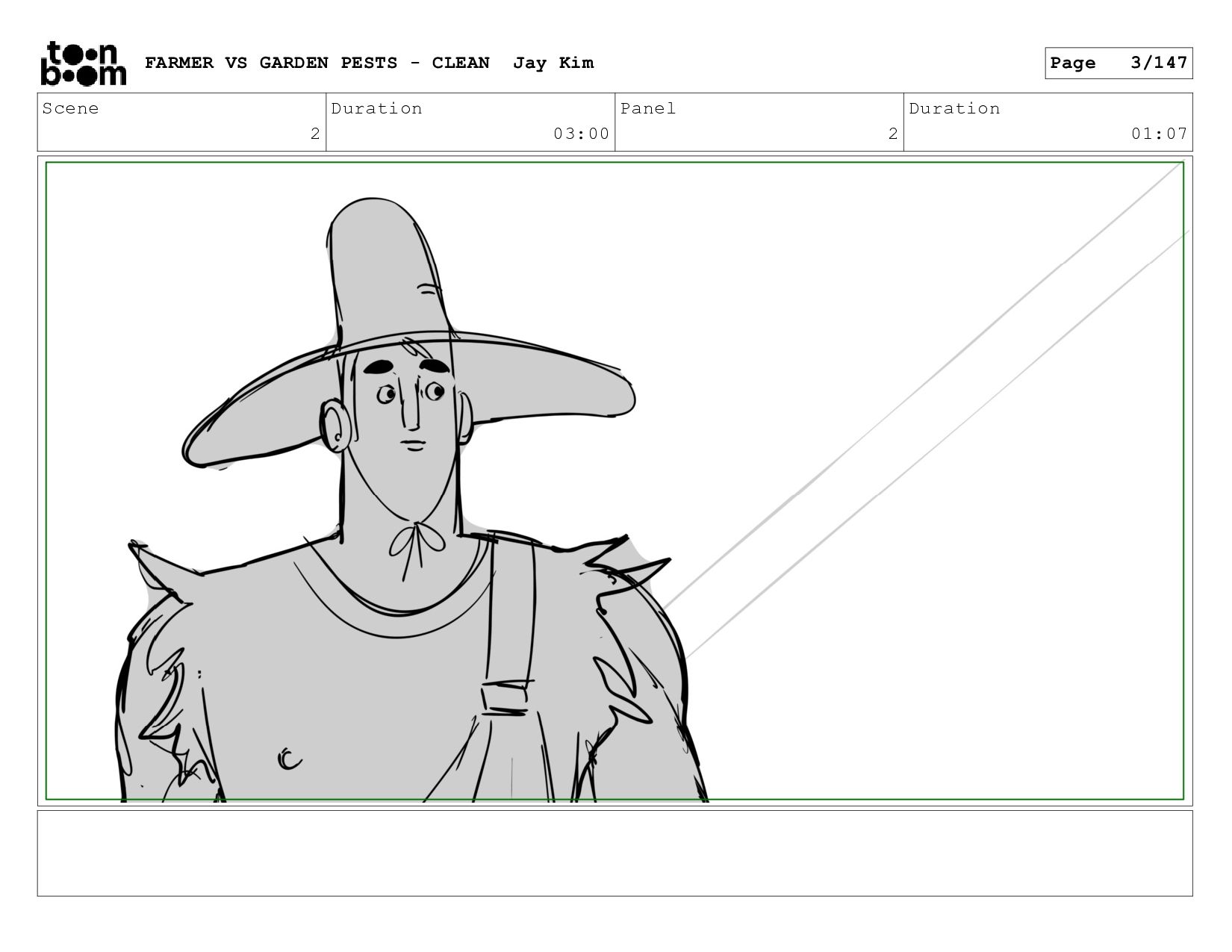
Task: Click the panel duration value 01:07
Action: [x=1159, y=134]
